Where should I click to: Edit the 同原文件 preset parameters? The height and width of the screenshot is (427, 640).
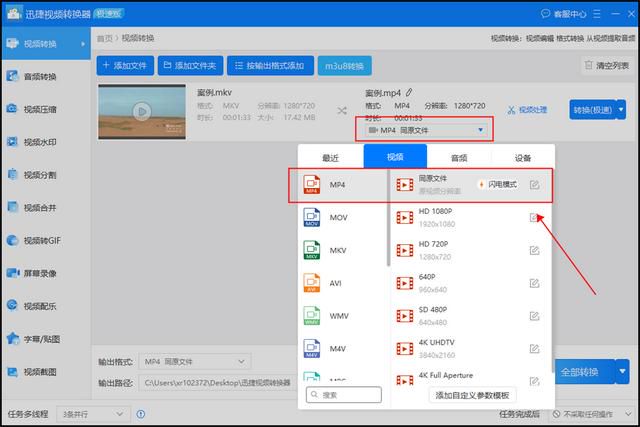(x=534, y=185)
